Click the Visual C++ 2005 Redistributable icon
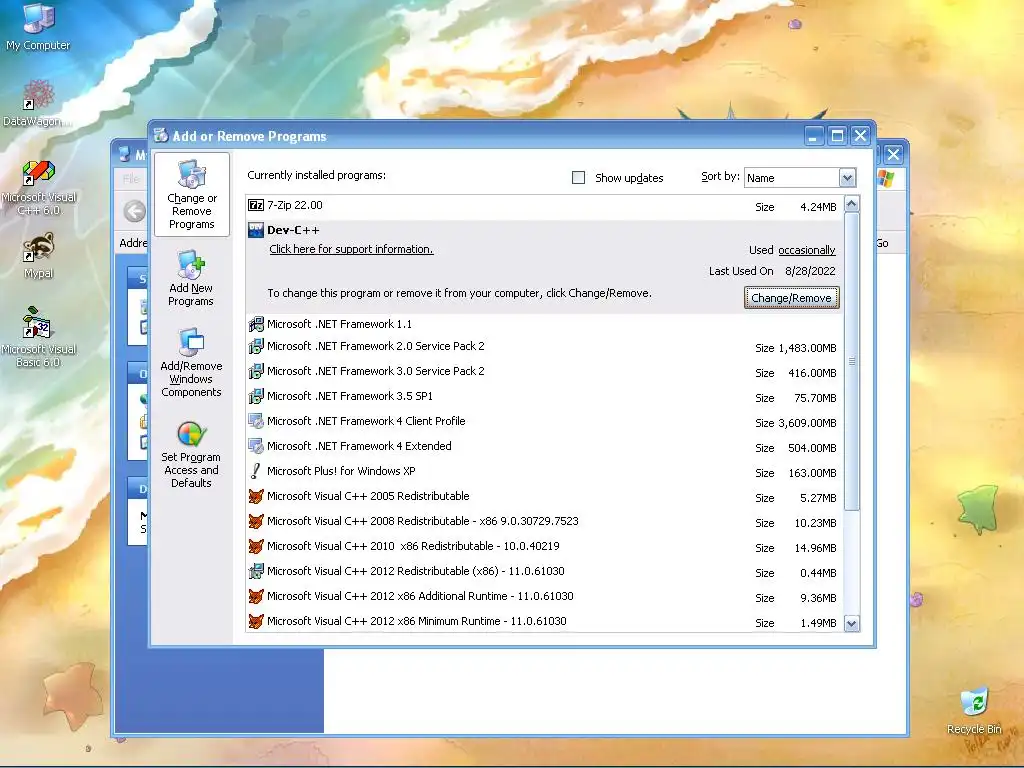Image resolution: width=1024 pixels, height=768 pixels. click(256, 496)
